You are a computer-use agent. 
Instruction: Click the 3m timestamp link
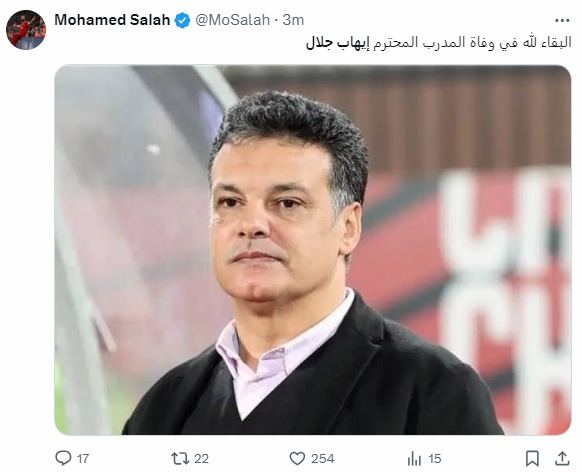[x=293, y=20]
